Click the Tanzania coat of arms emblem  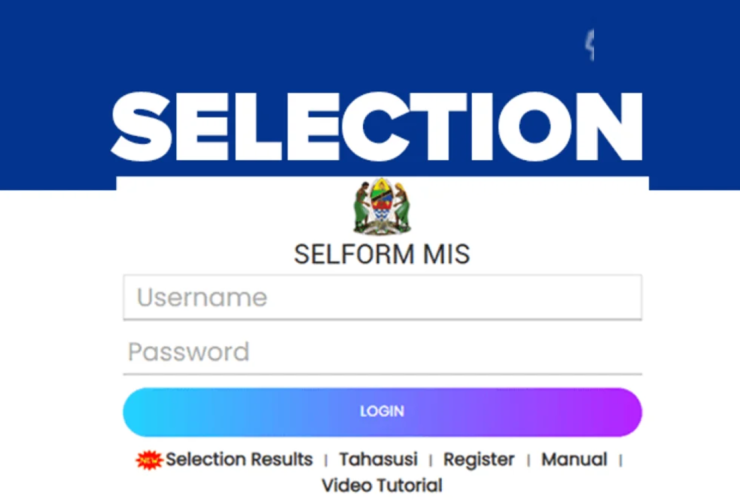click(x=381, y=207)
